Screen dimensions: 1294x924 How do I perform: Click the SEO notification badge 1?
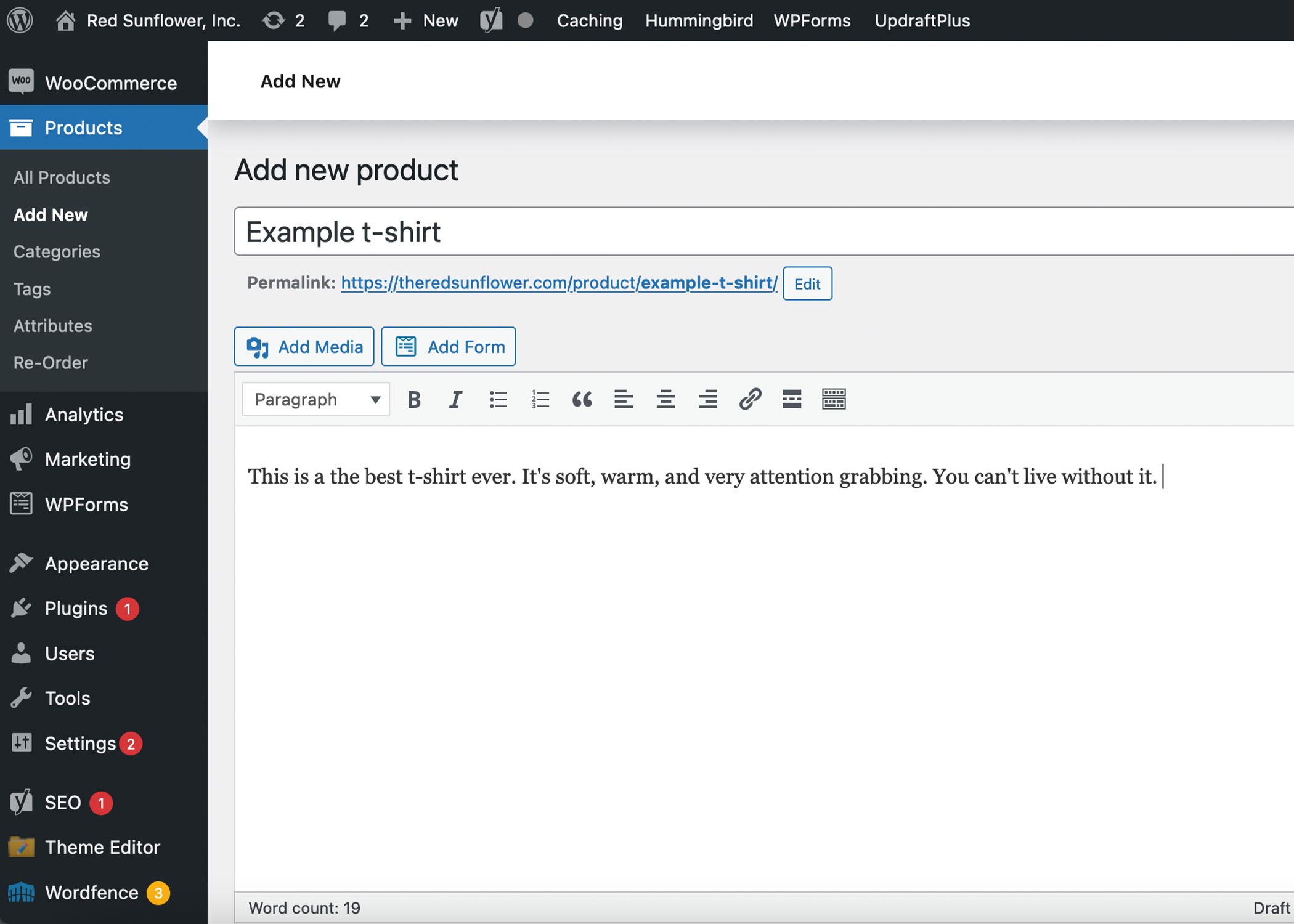pyautogui.click(x=101, y=803)
